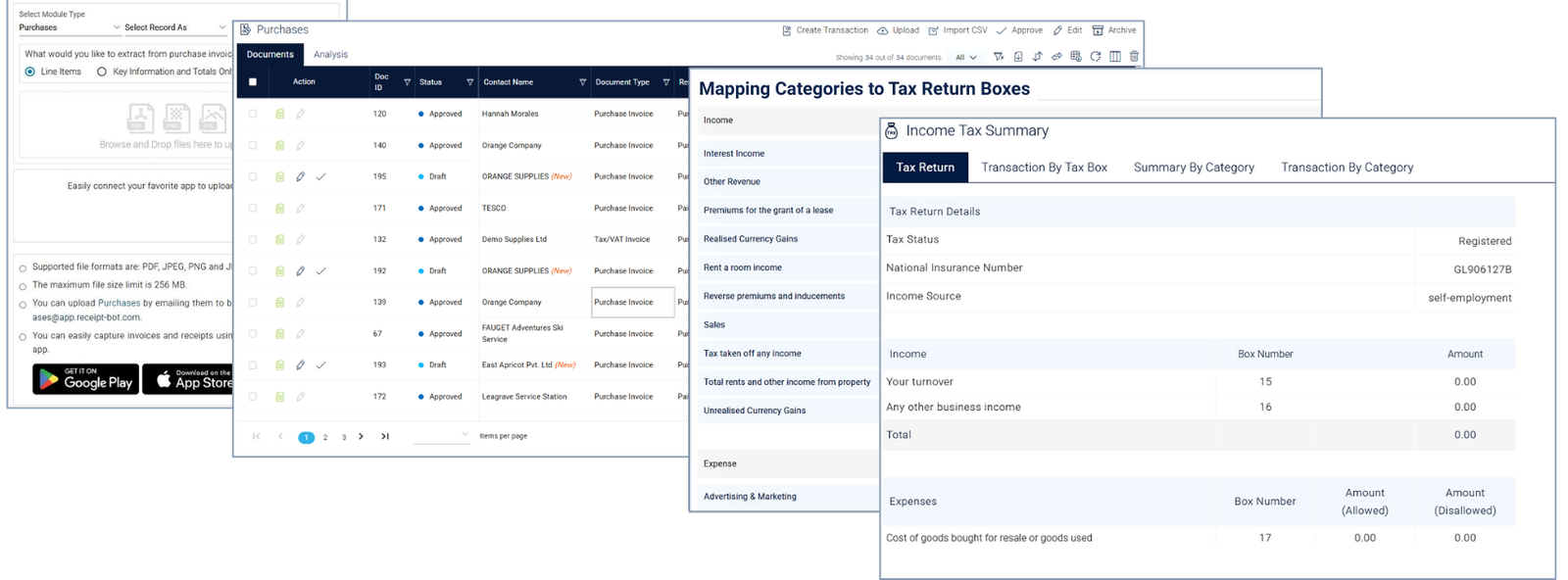The width and height of the screenshot is (1568, 580).
Task: Tick the checkbox for Doc ID 67
Action: point(253,333)
